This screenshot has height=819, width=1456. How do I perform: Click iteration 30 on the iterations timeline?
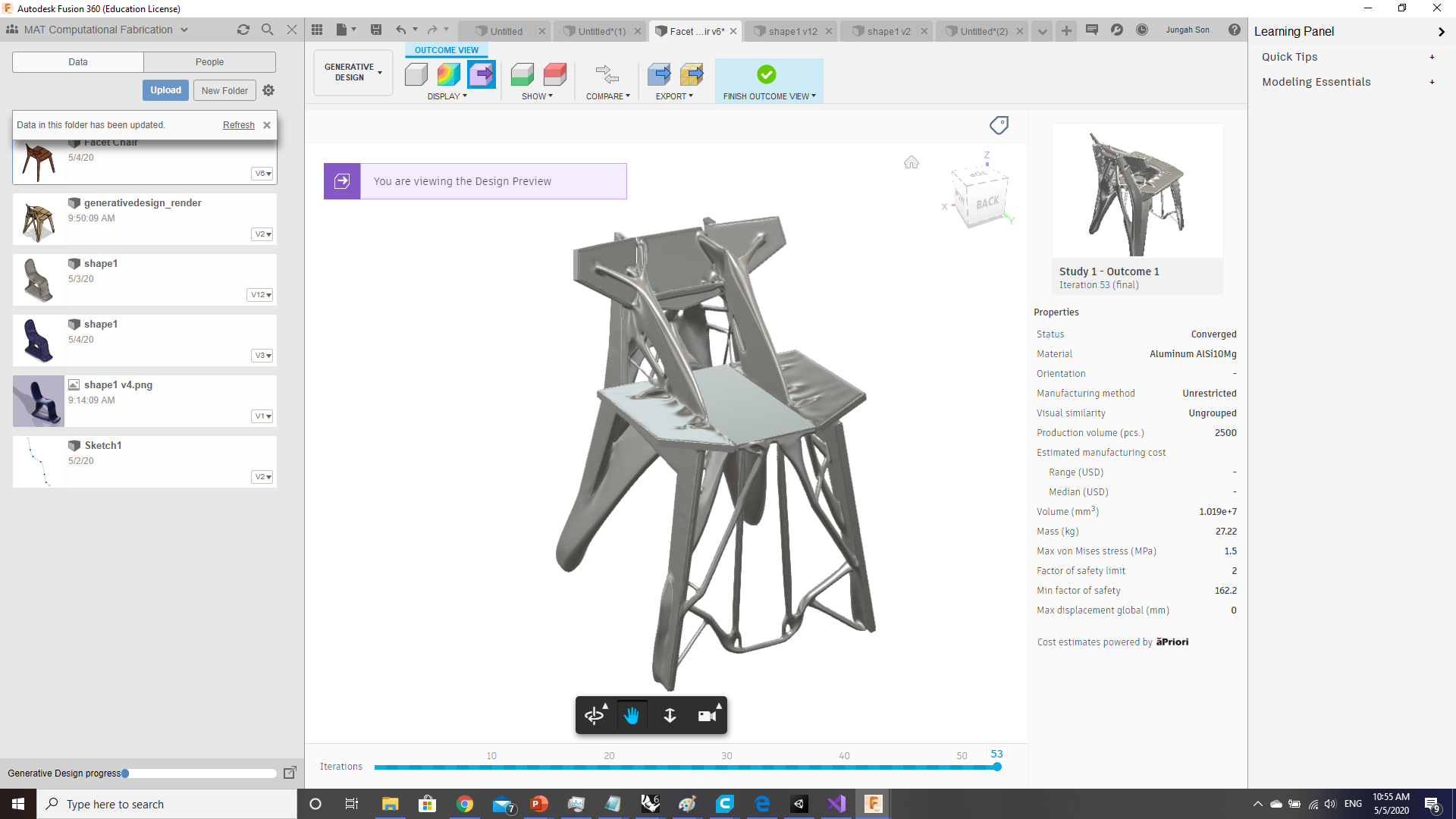pos(726,767)
